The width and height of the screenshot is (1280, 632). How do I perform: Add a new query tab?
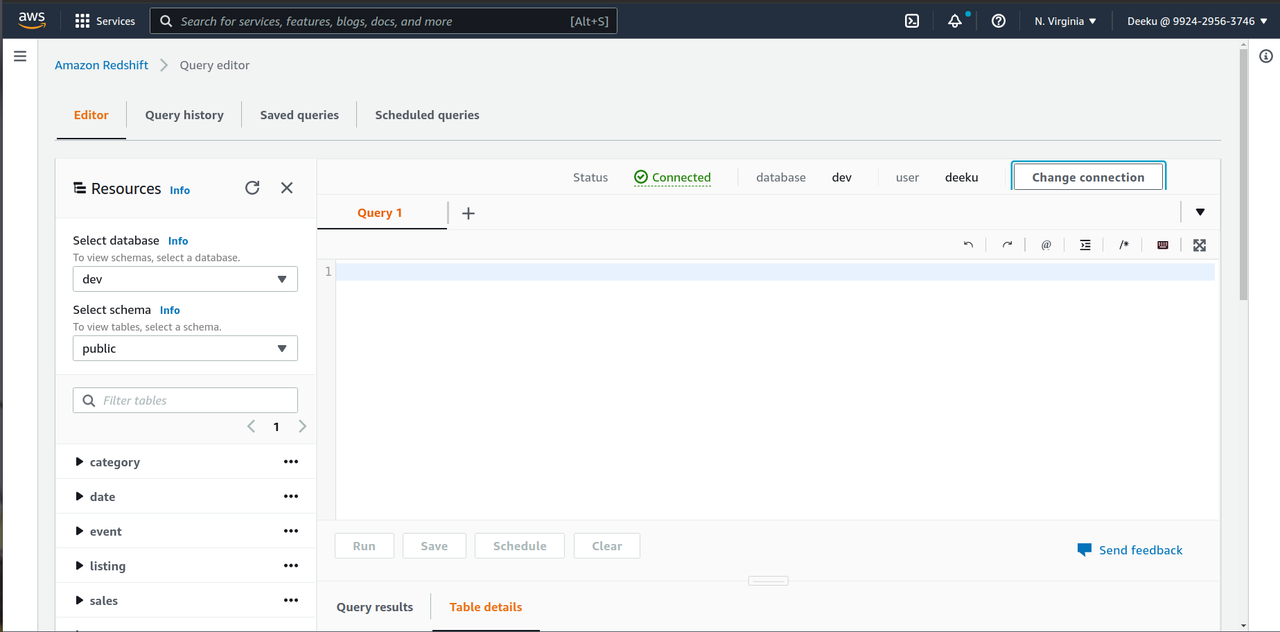pyautogui.click(x=468, y=213)
